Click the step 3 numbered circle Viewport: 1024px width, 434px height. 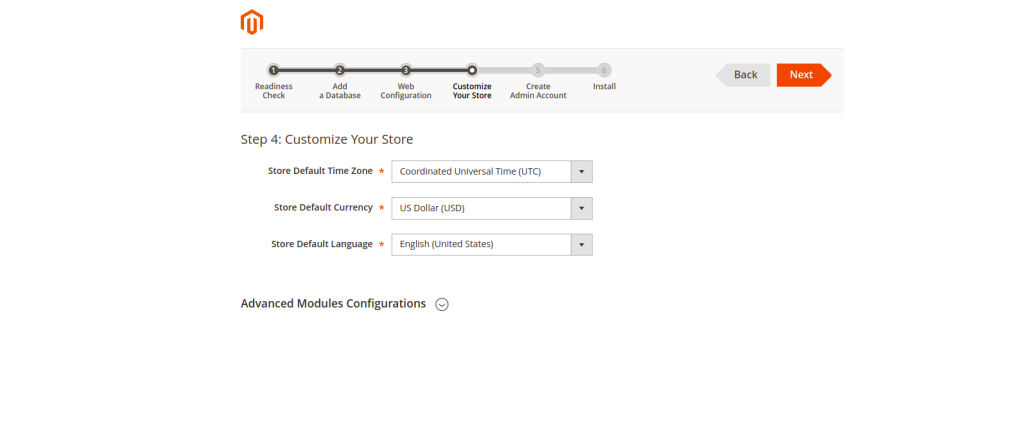[406, 70]
